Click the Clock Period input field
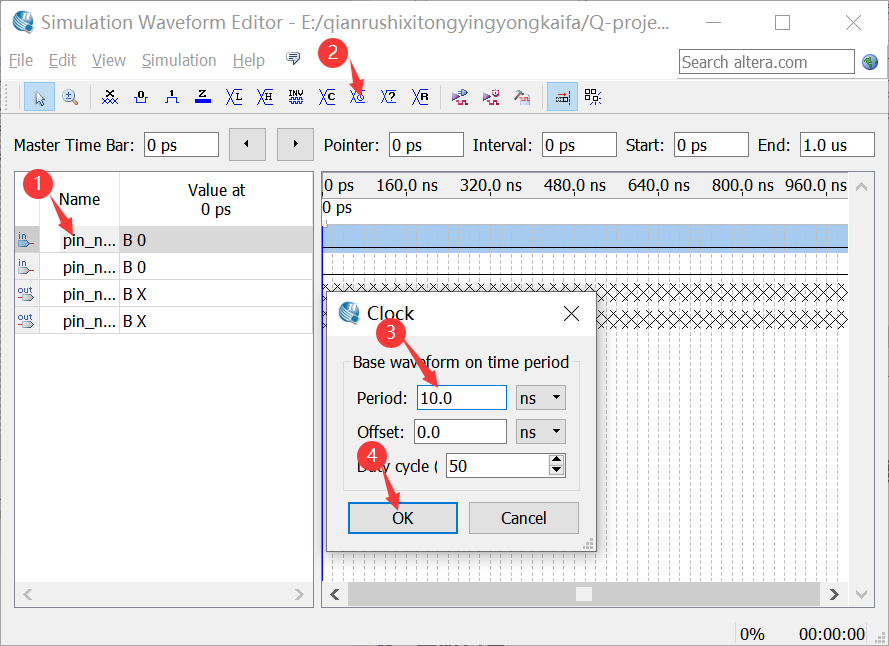The image size is (889, 646). [x=462, y=398]
